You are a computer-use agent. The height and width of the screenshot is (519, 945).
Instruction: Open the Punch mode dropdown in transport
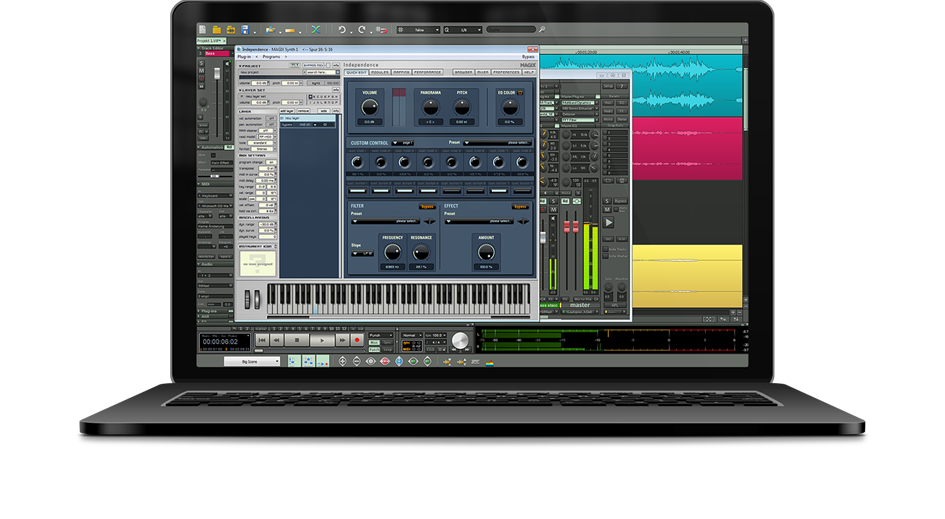[380, 335]
